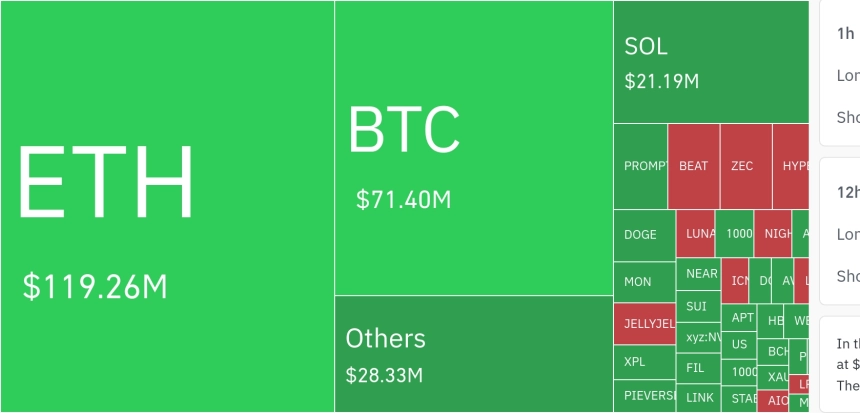Open the Others $28.33M tile
The image size is (860, 413).
coord(473,353)
